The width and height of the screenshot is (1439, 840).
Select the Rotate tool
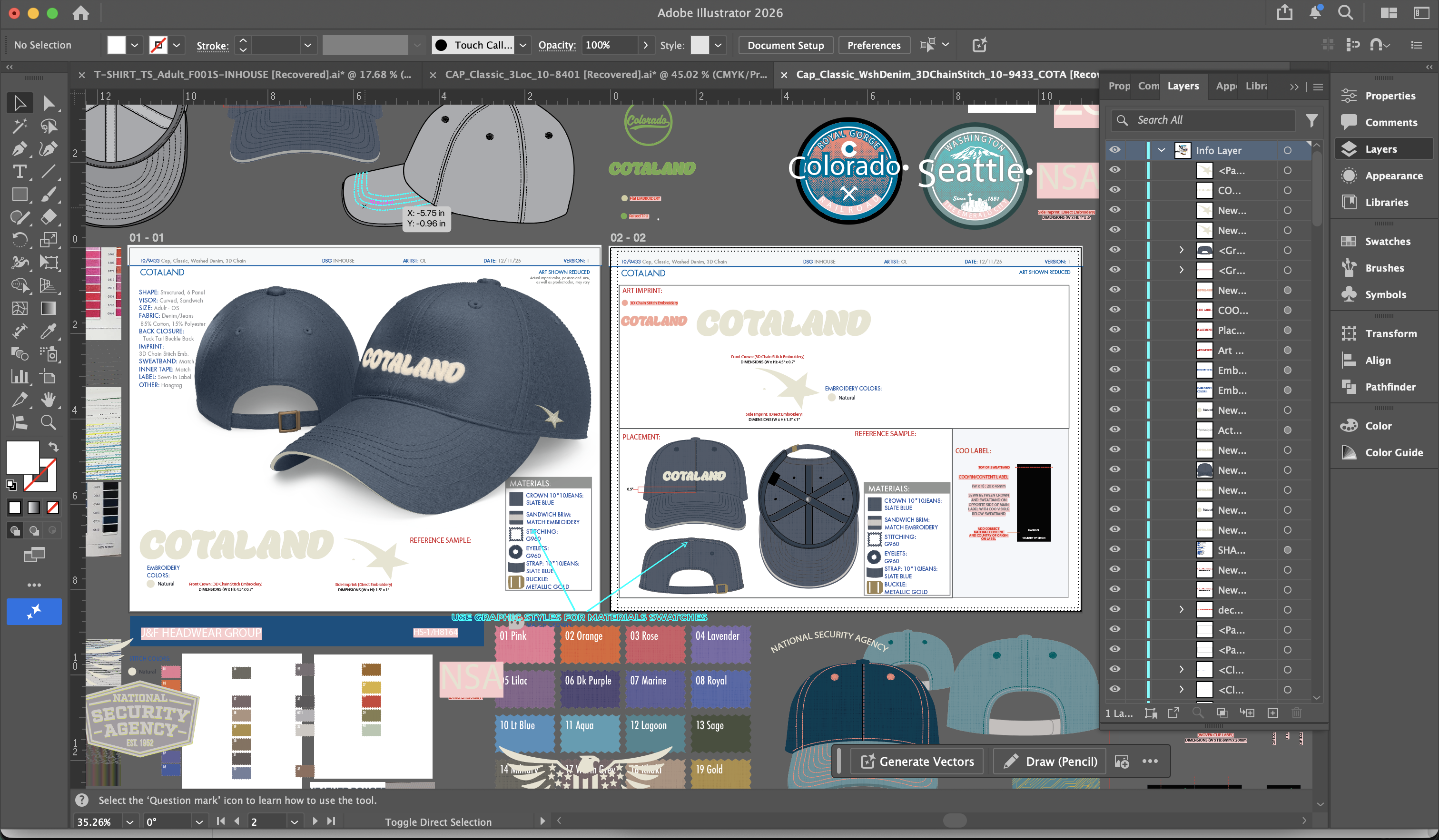click(x=20, y=240)
